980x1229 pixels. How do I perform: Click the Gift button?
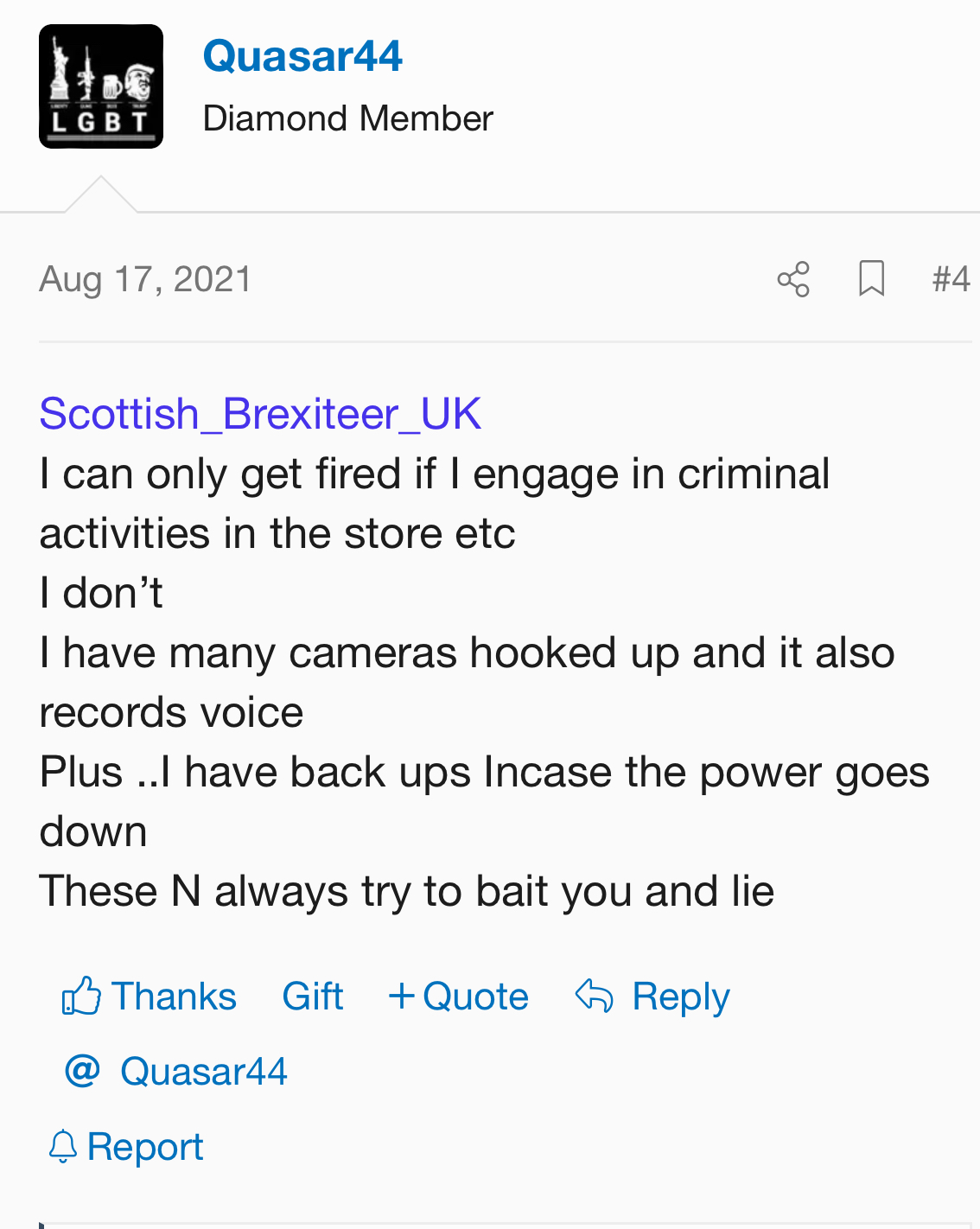313,997
